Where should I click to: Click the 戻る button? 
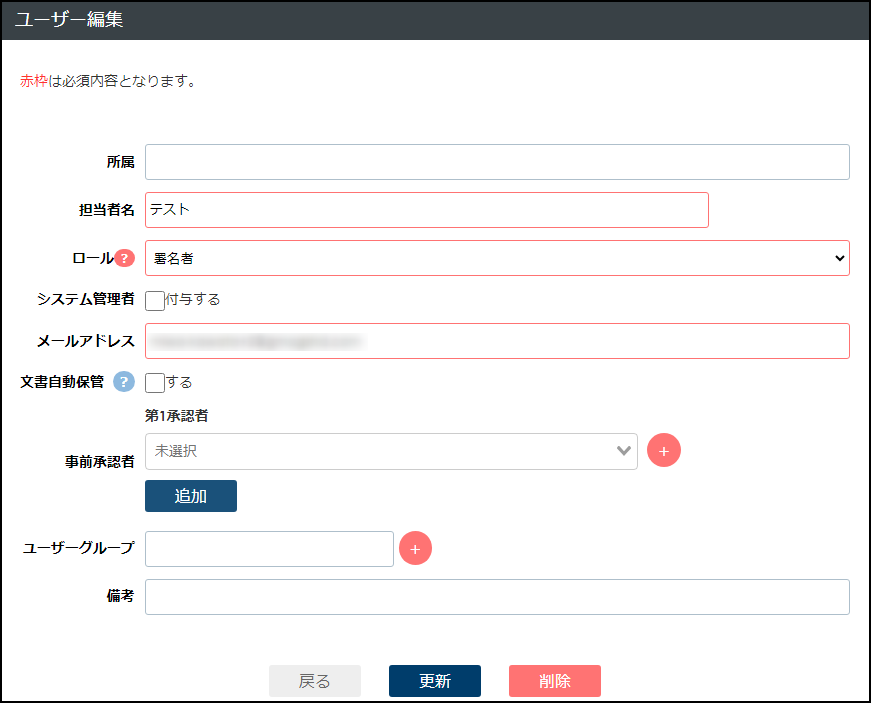pyautogui.click(x=314, y=681)
